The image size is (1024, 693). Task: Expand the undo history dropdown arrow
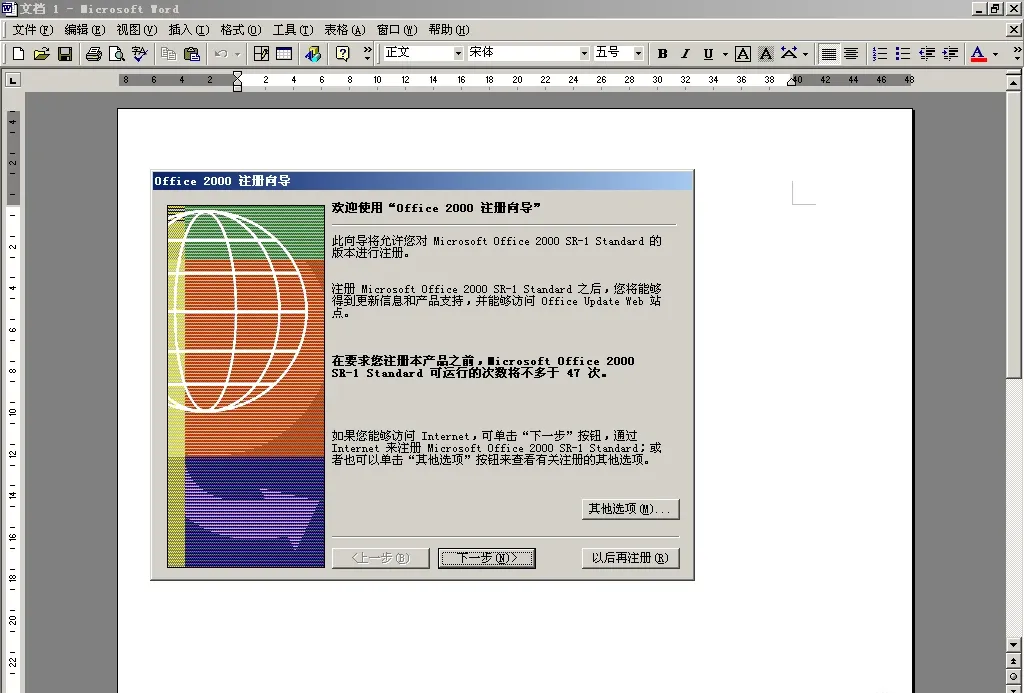[237, 54]
